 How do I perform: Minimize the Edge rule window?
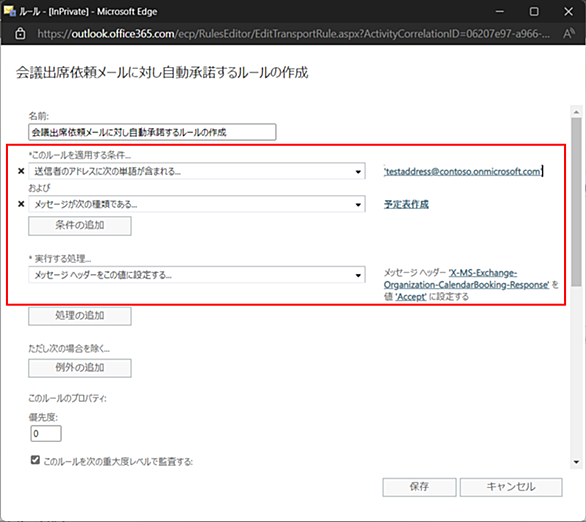(x=500, y=12)
